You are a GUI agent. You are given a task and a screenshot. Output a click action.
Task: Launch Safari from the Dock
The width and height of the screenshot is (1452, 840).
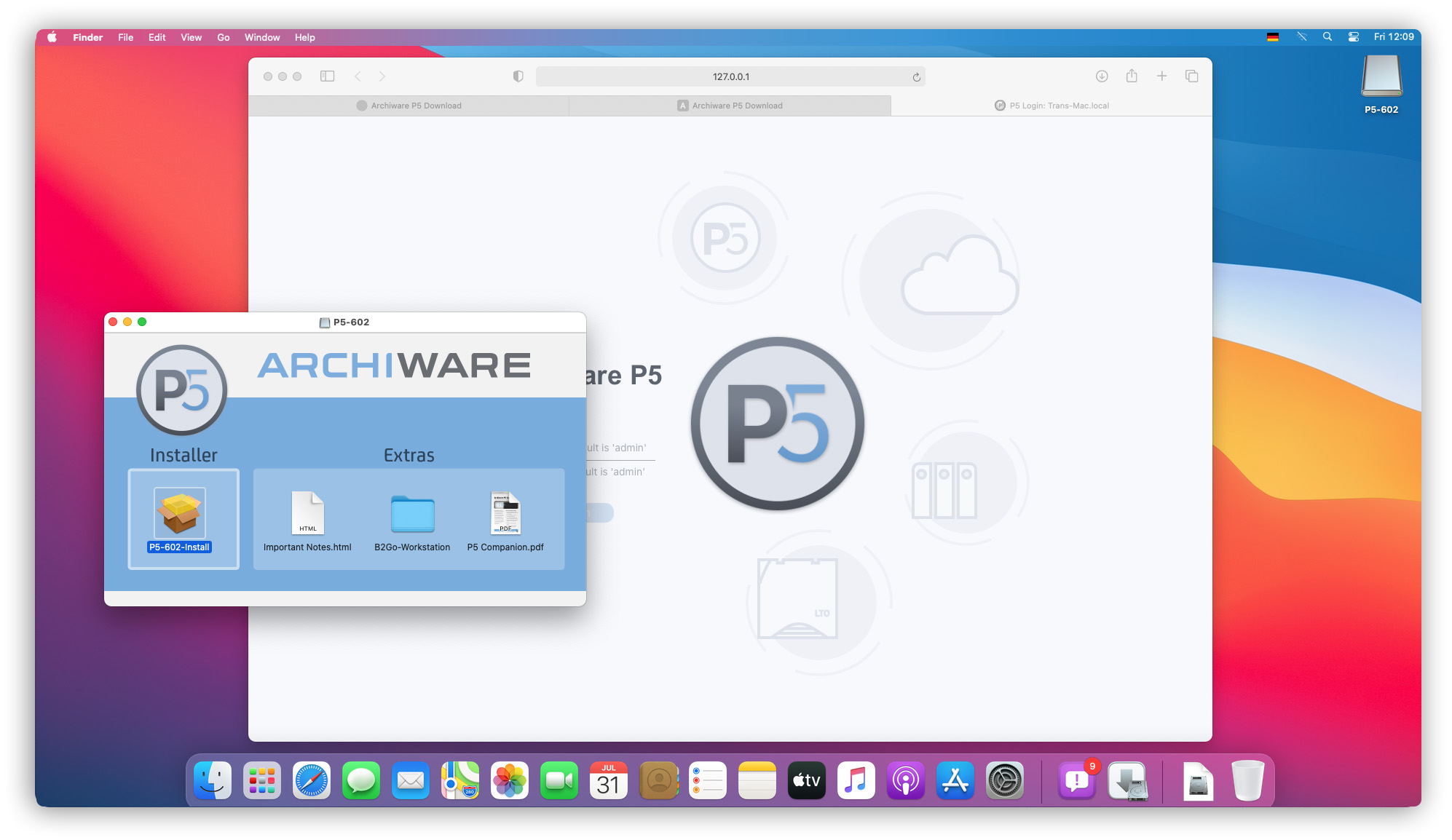coord(312,781)
